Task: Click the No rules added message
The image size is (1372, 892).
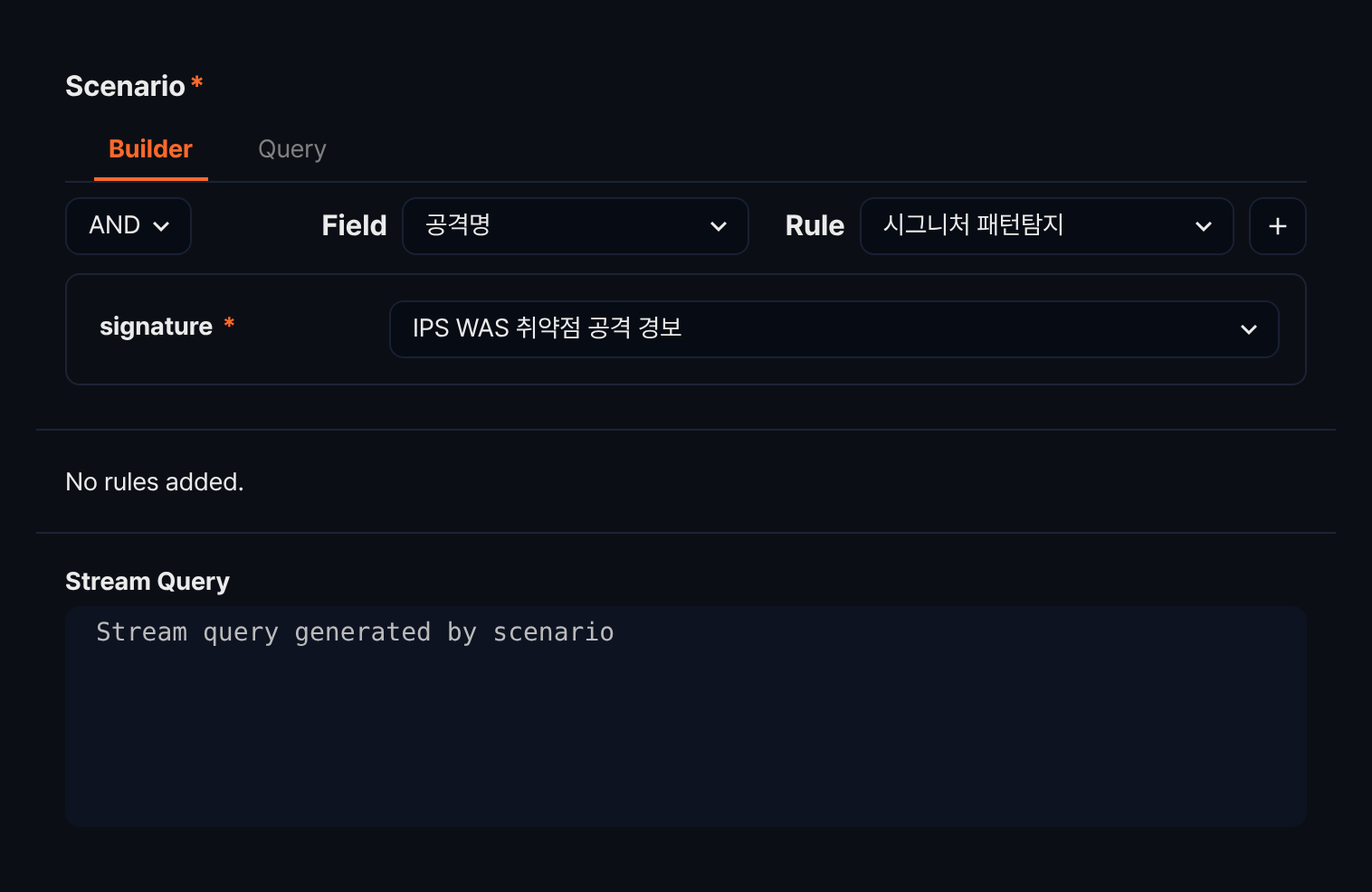Action: [155, 482]
